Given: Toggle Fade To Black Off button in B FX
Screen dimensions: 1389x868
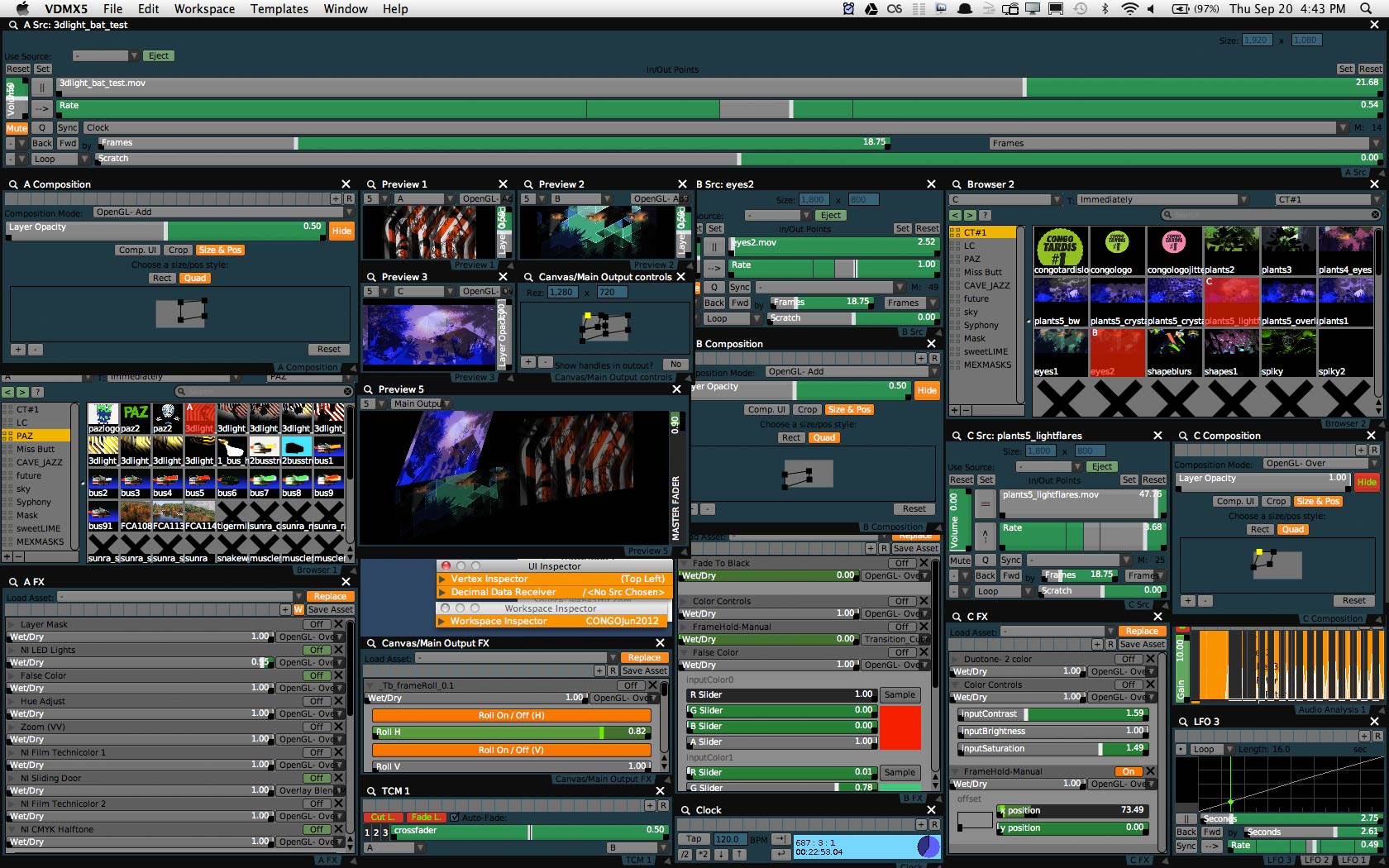Looking at the screenshot, I should coord(902,563).
